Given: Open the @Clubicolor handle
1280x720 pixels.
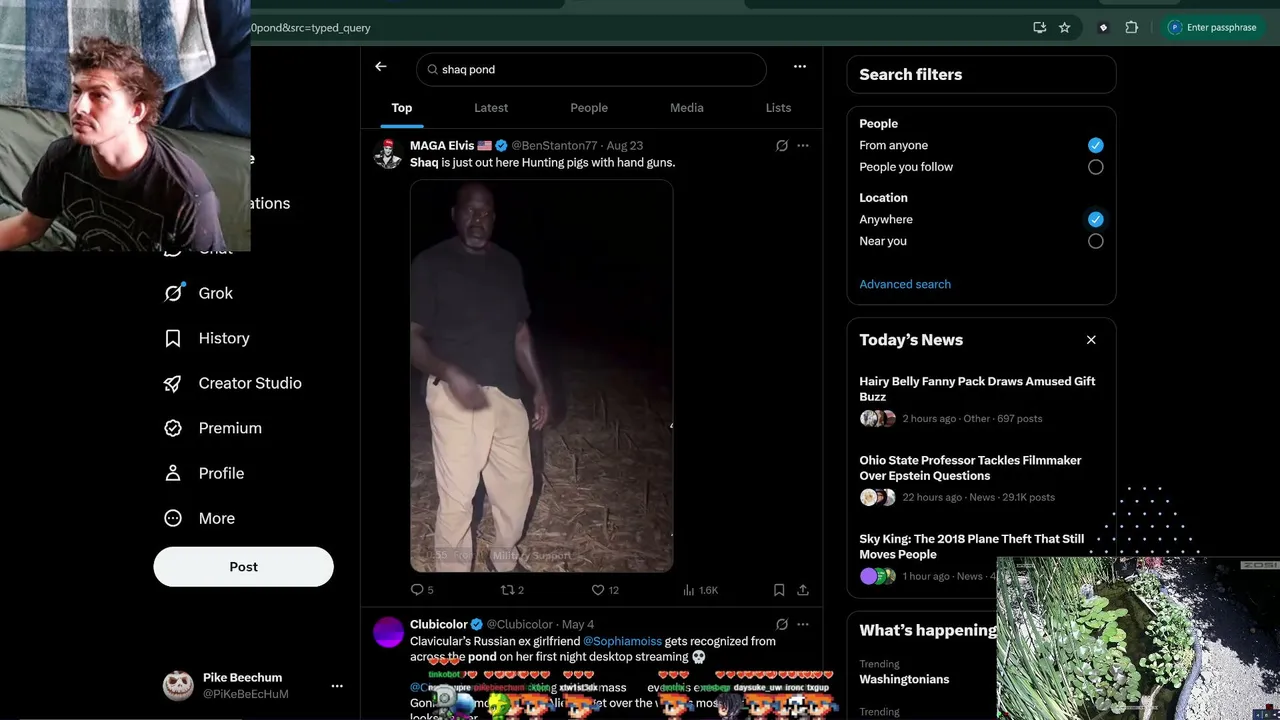Looking at the screenshot, I should coord(520,625).
